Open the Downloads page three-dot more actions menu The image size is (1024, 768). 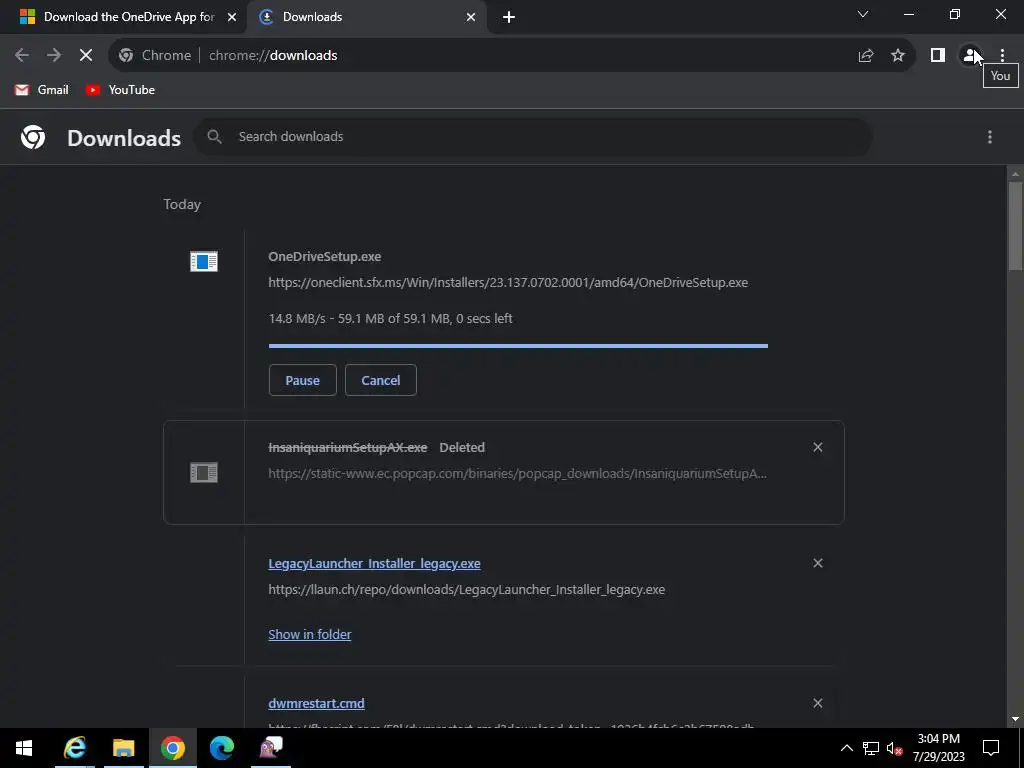tap(990, 136)
